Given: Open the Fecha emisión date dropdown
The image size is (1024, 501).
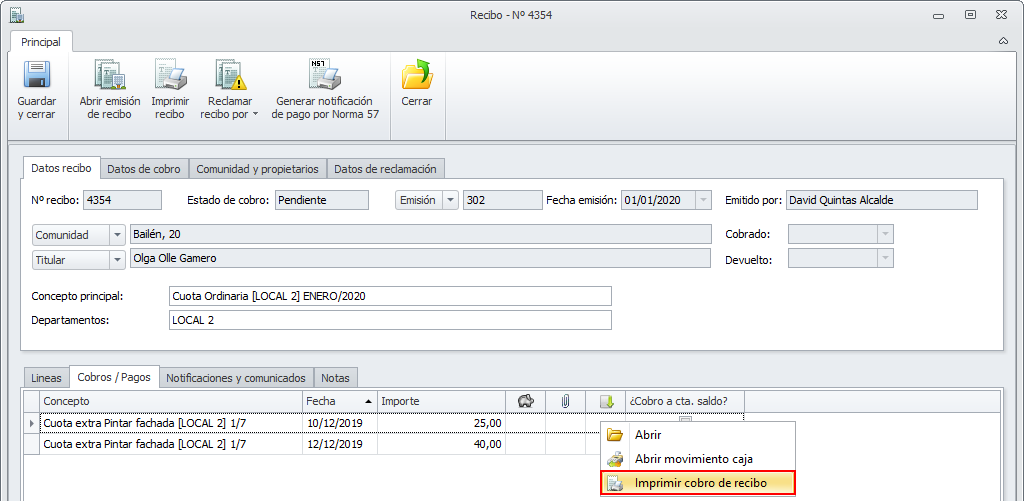Looking at the screenshot, I should click(703, 201).
